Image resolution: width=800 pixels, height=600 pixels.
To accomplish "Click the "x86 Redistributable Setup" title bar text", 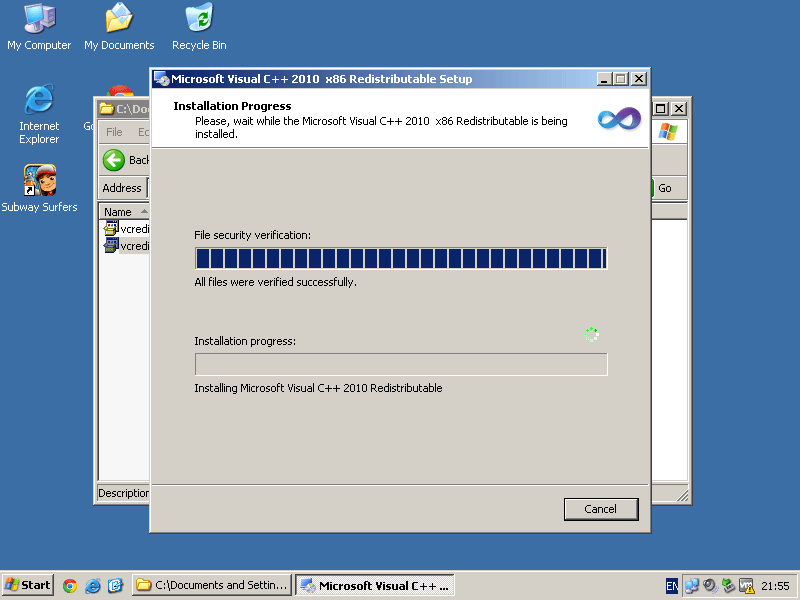I will click(x=399, y=79).
